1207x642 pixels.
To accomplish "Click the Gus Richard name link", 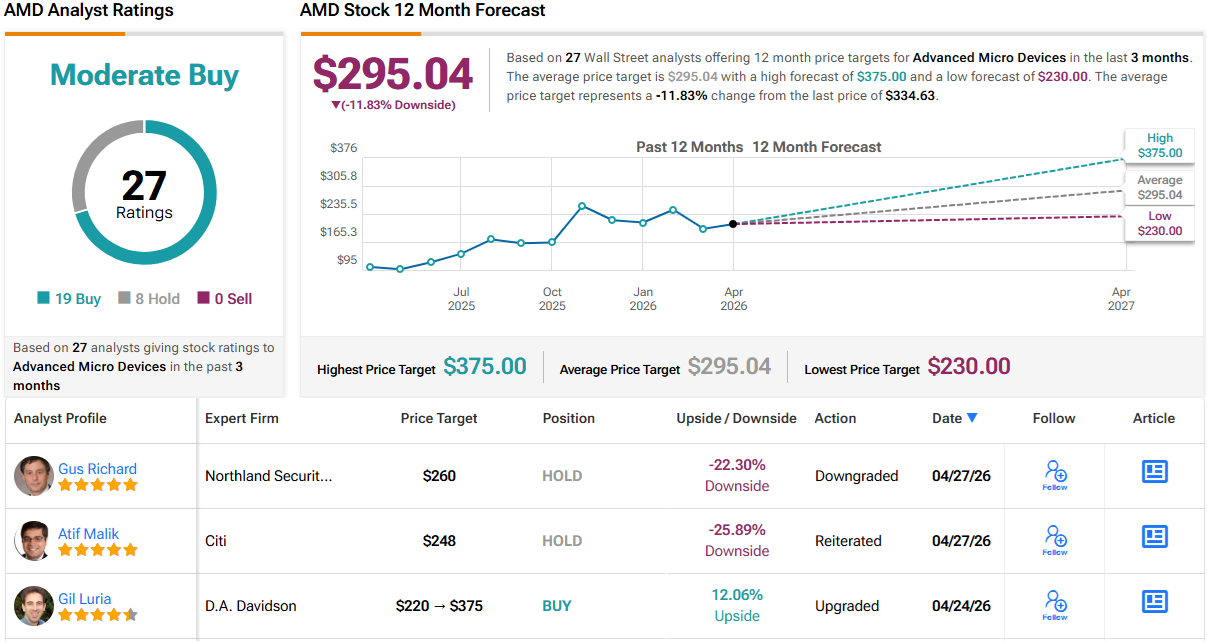I will (x=97, y=468).
